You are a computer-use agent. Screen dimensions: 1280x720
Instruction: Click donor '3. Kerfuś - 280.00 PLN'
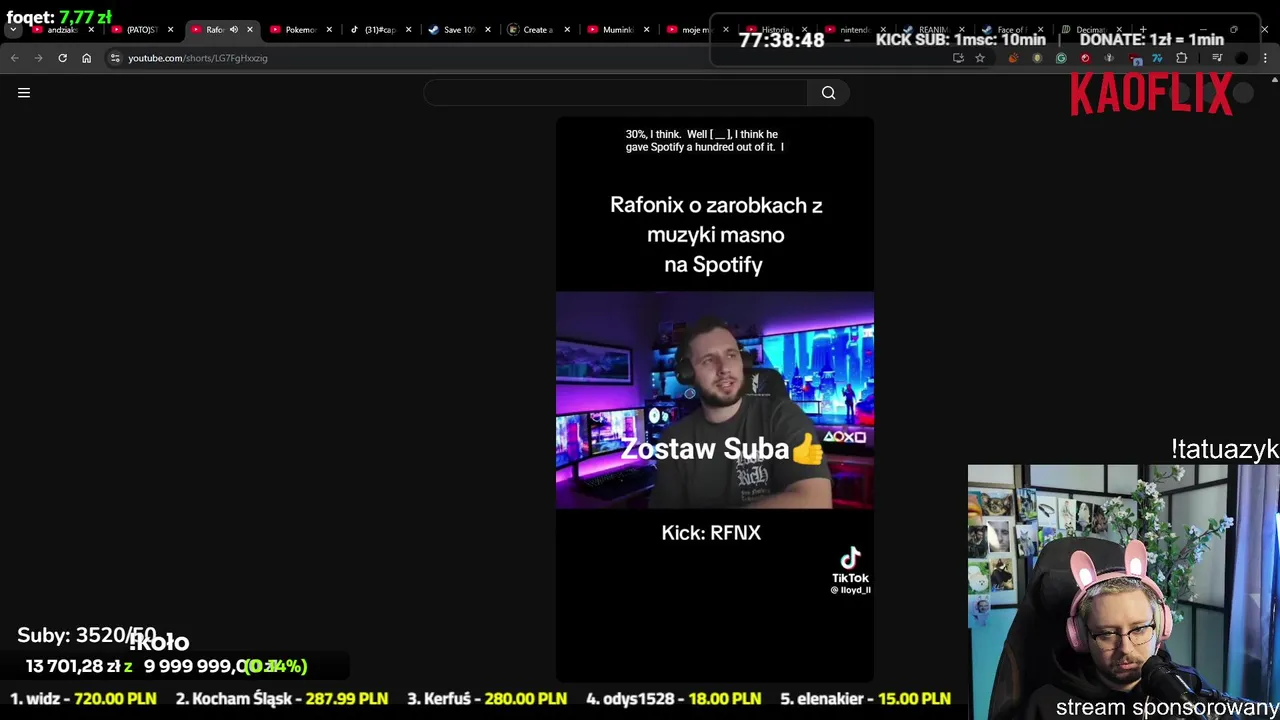[487, 699]
